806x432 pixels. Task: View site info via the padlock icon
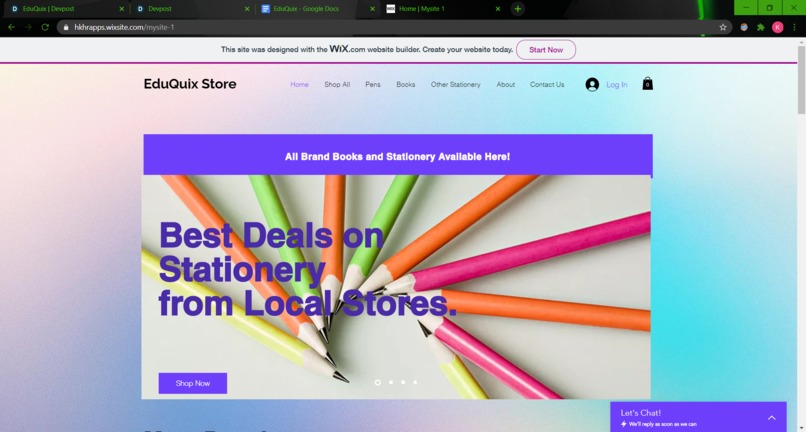[x=66, y=27]
